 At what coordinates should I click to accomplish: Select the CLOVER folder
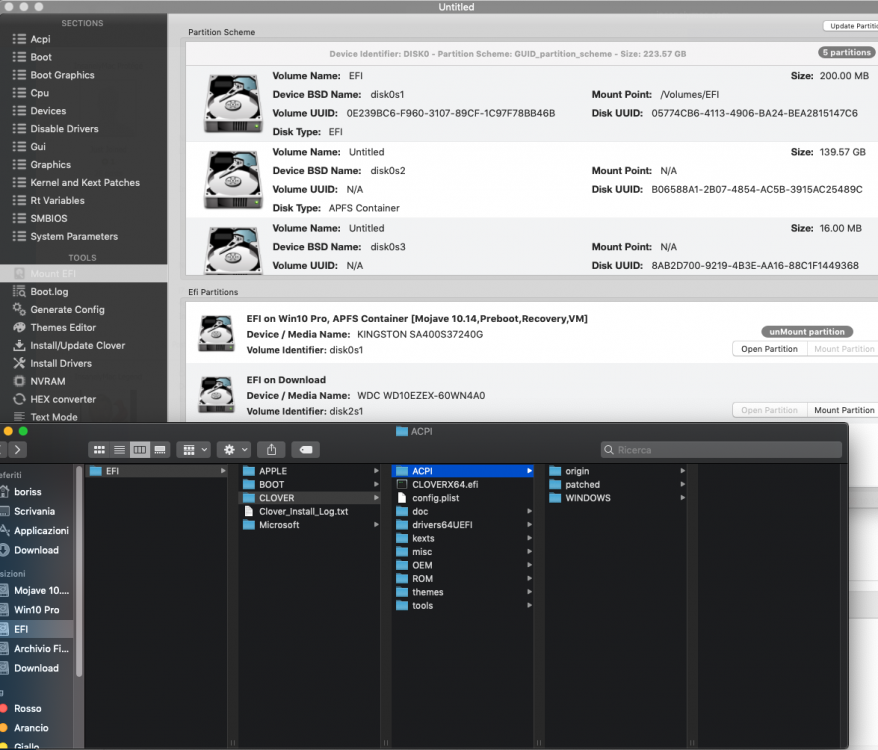click(310, 498)
